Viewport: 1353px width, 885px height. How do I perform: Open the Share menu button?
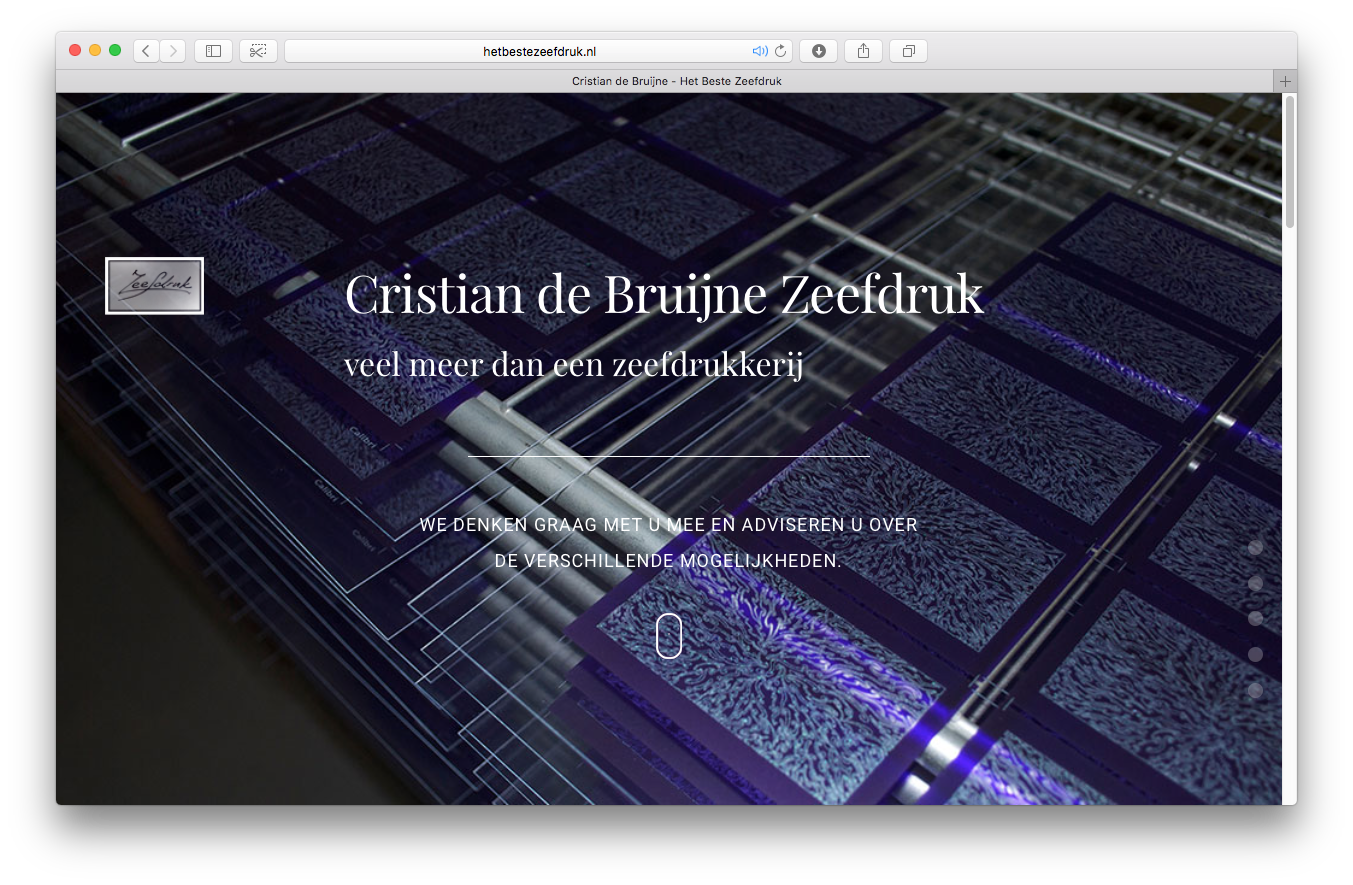tap(863, 51)
